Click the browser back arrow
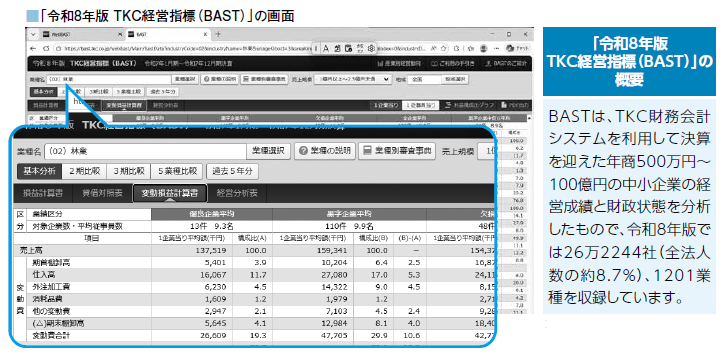 tap(33, 48)
